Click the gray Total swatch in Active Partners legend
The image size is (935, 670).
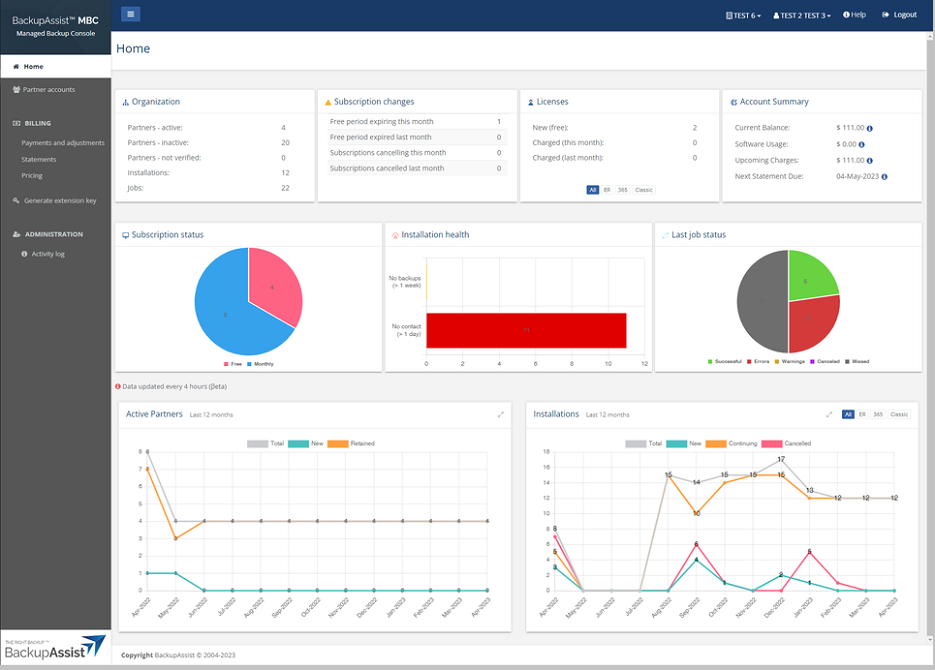pos(258,443)
